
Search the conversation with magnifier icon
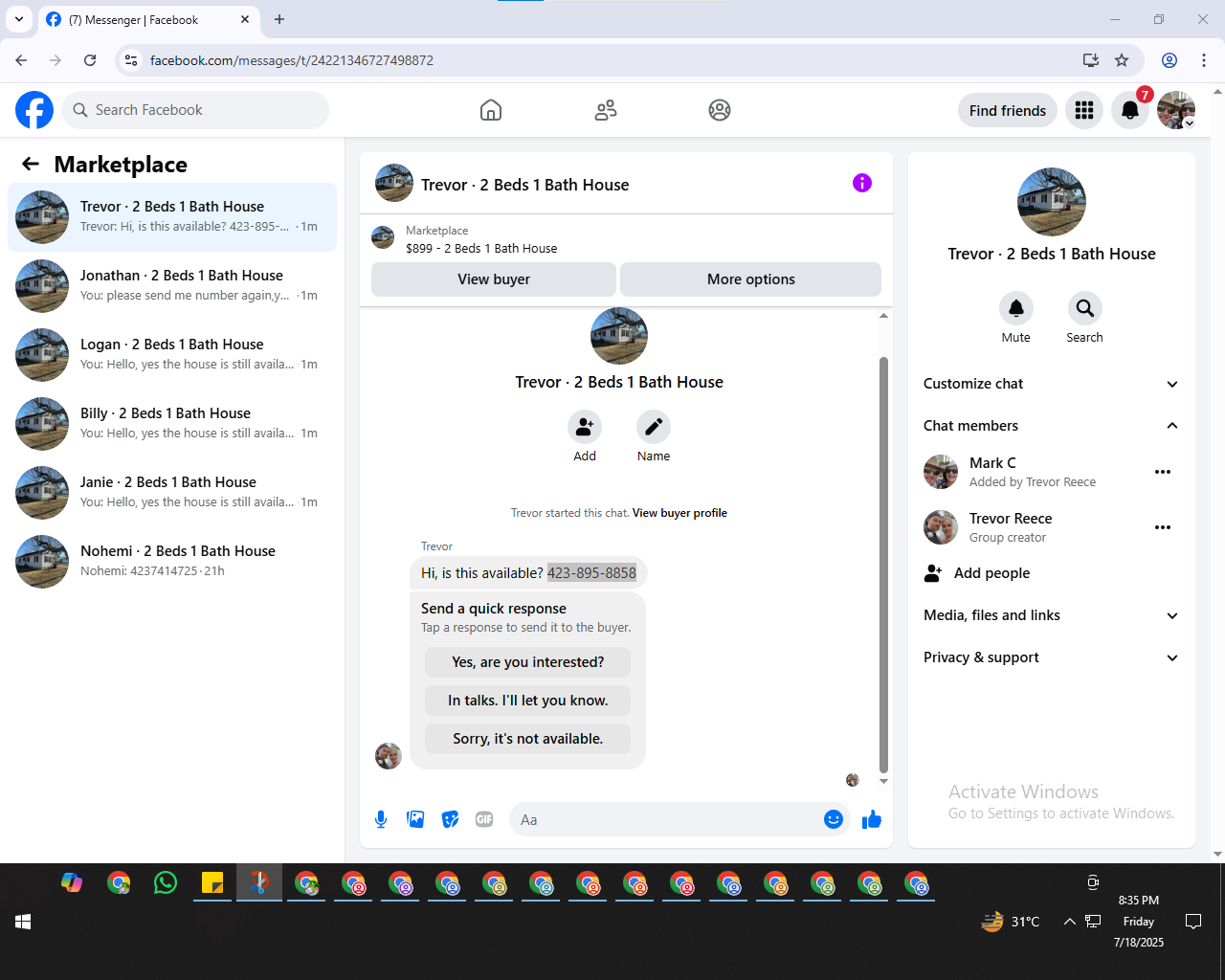click(1085, 308)
